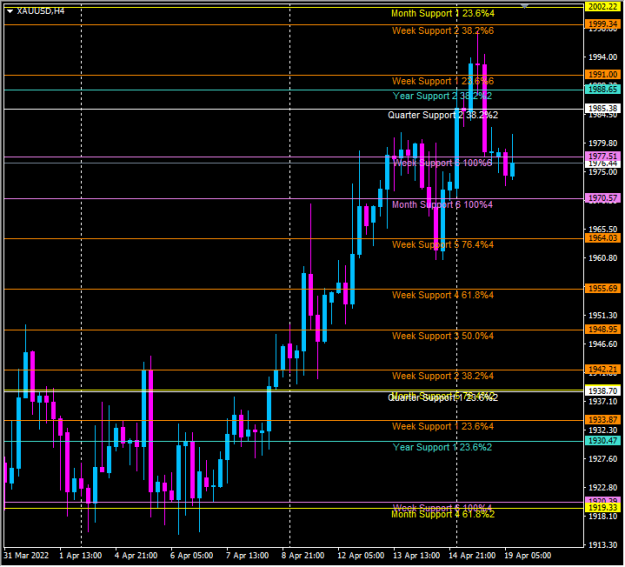Click the orange 1991.00 price tag
This screenshot has height=567, width=625.
click(x=603, y=75)
